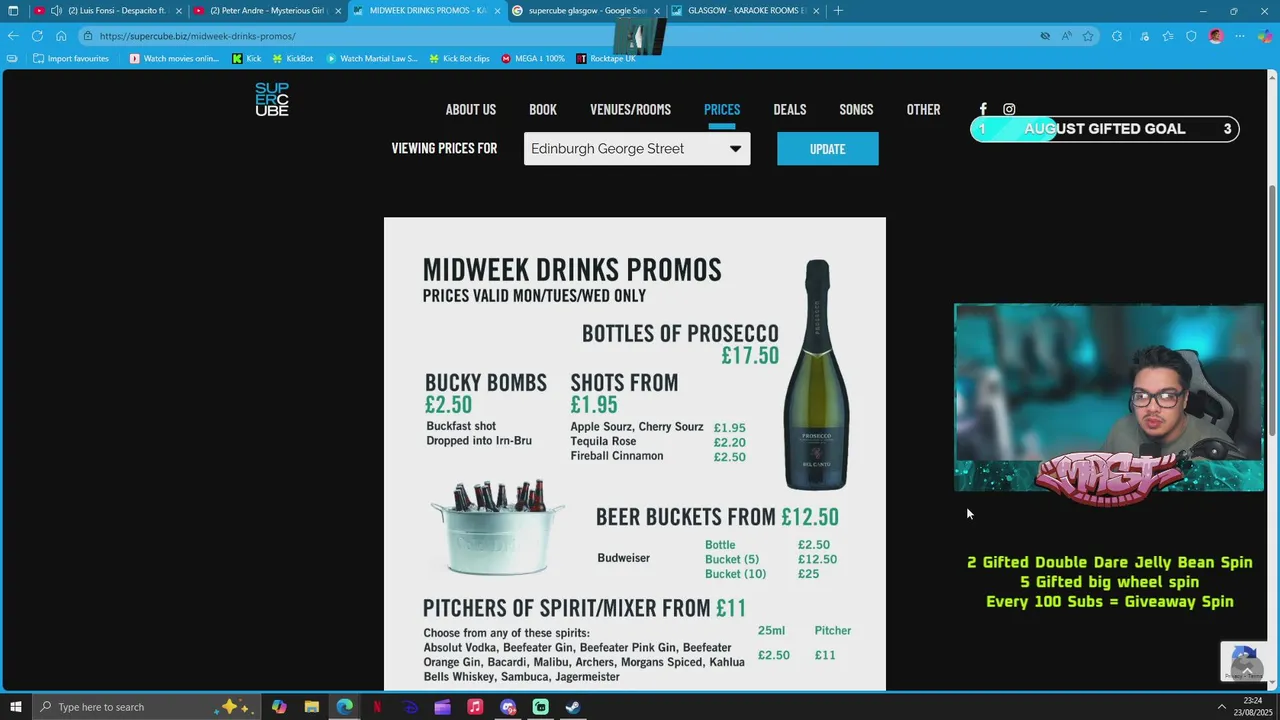The width and height of the screenshot is (1280, 720).
Task: Open the Kick bookmark
Action: point(246,59)
